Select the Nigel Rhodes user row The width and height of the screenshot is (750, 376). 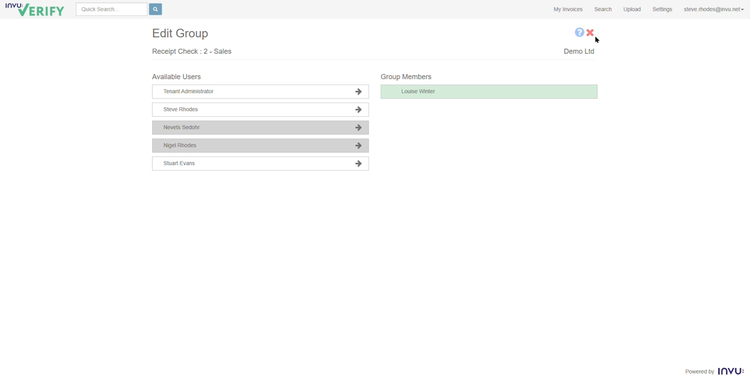260,145
